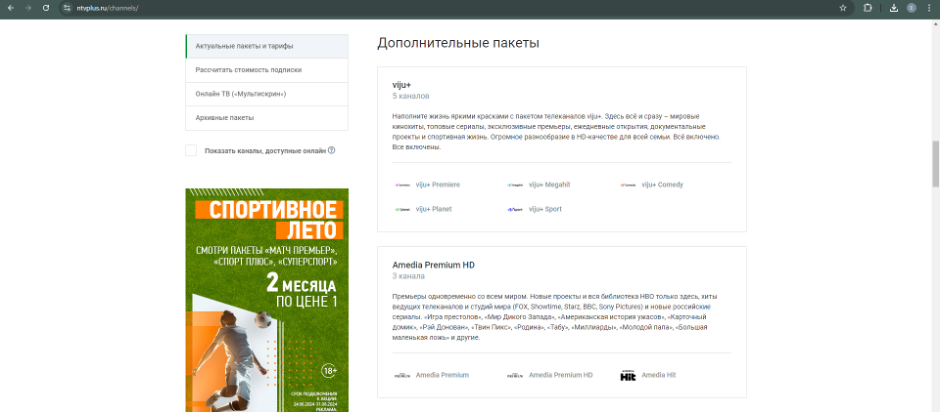Open 'Спортивное лето' promo banner

266,300
